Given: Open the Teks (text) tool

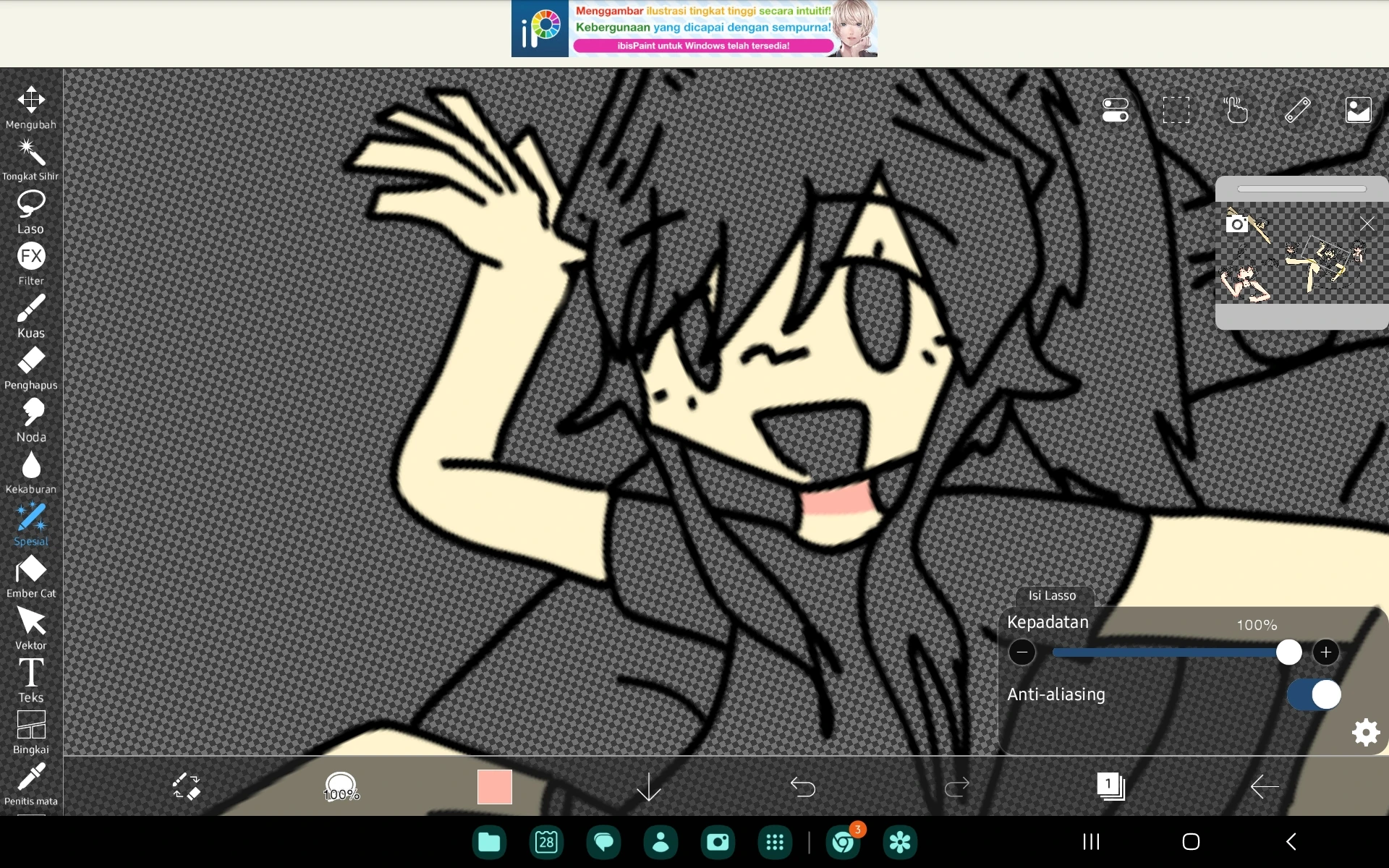Looking at the screenshot, I should [30, 676].
